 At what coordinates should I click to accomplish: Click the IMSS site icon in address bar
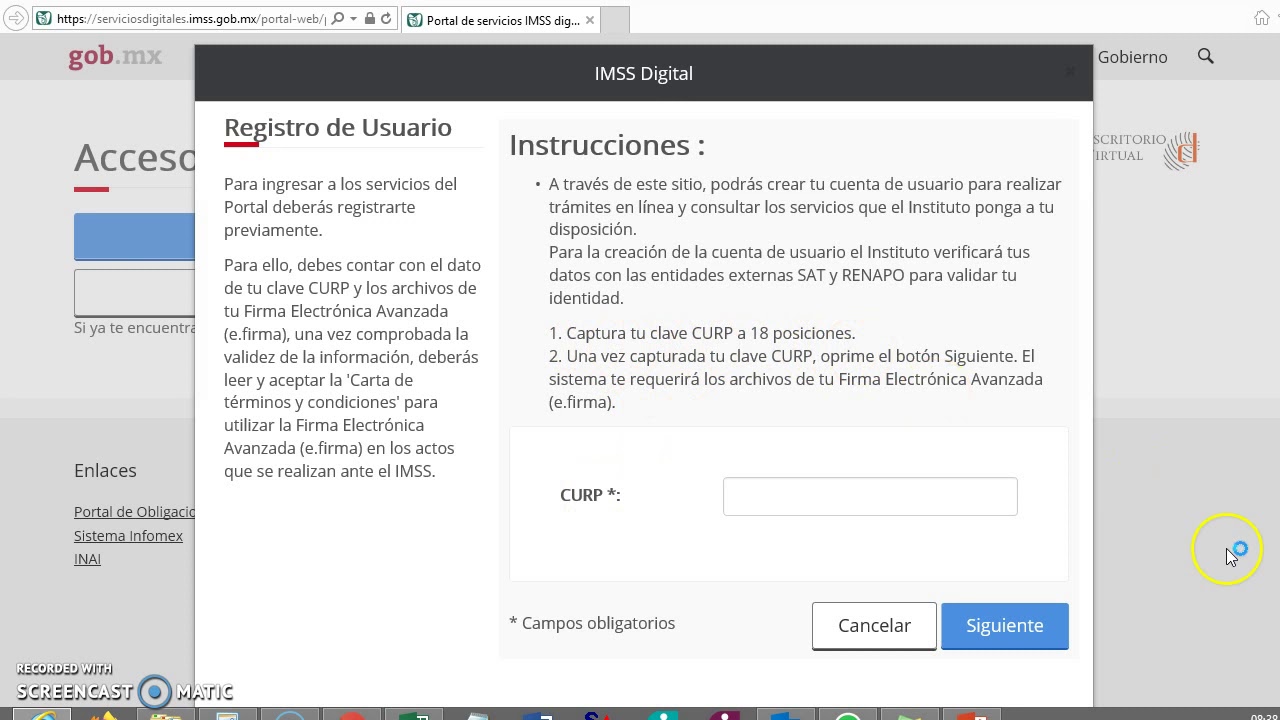pos(44,19)
